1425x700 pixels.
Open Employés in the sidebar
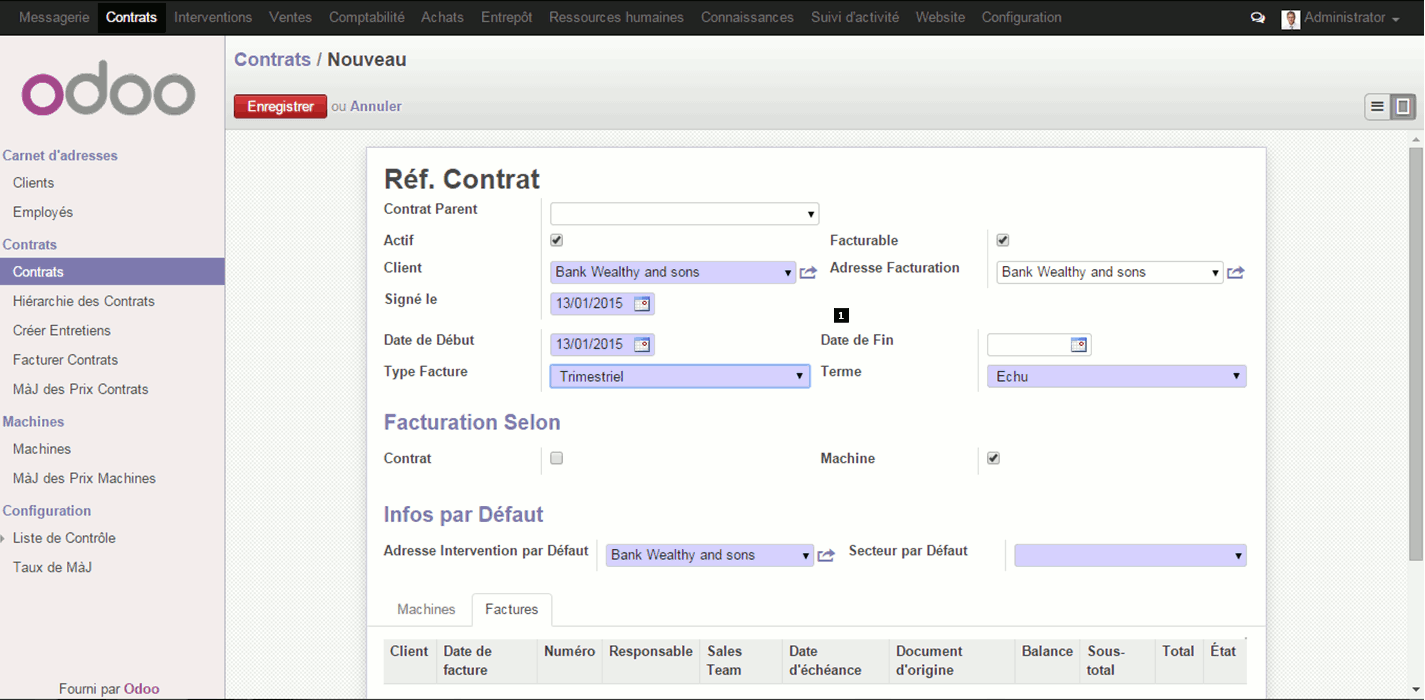[43, 213]
